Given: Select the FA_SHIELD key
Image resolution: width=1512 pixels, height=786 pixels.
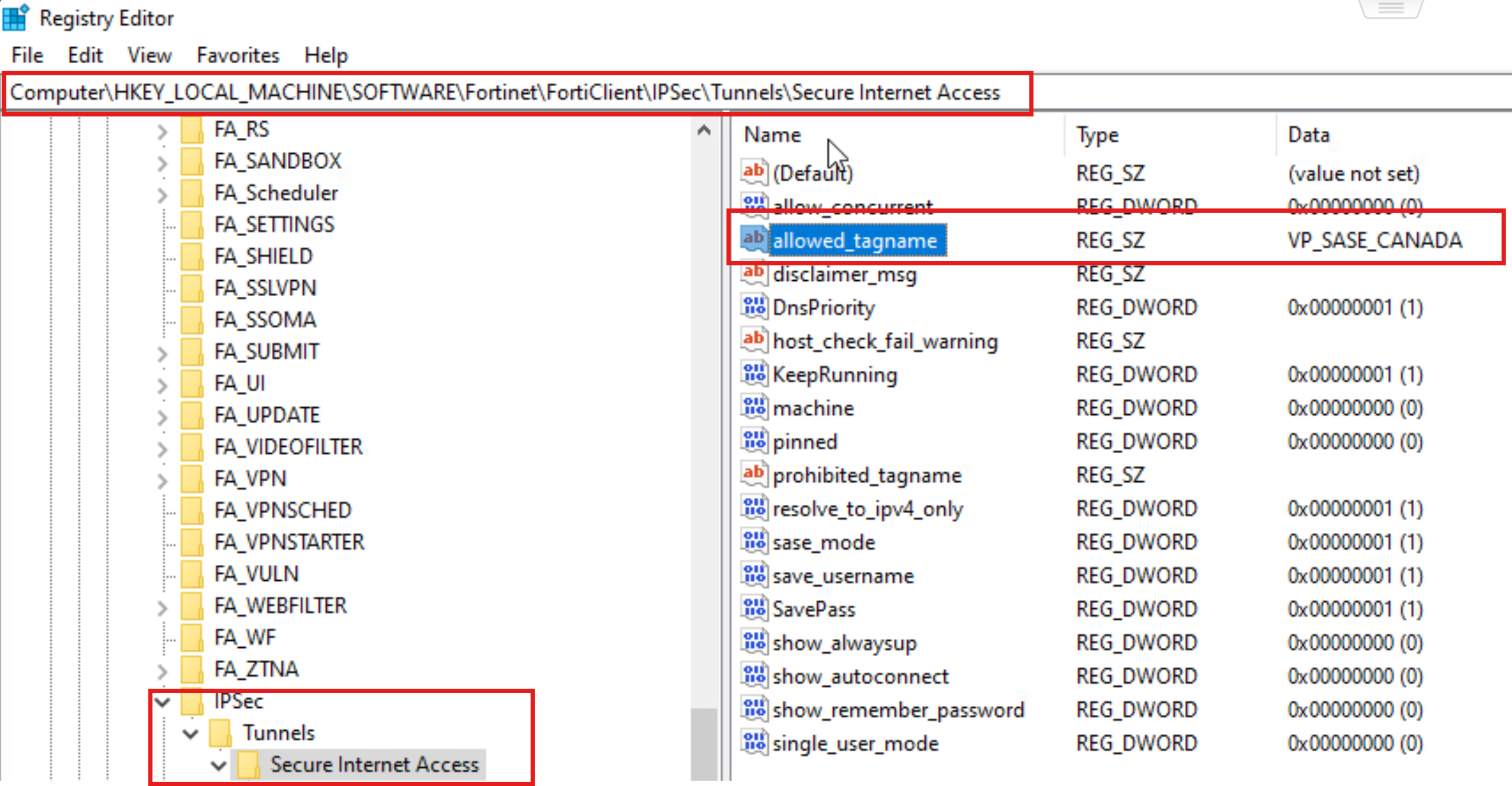Looking at the screenshot, I should pyautogui.click(x=263, y=256).
